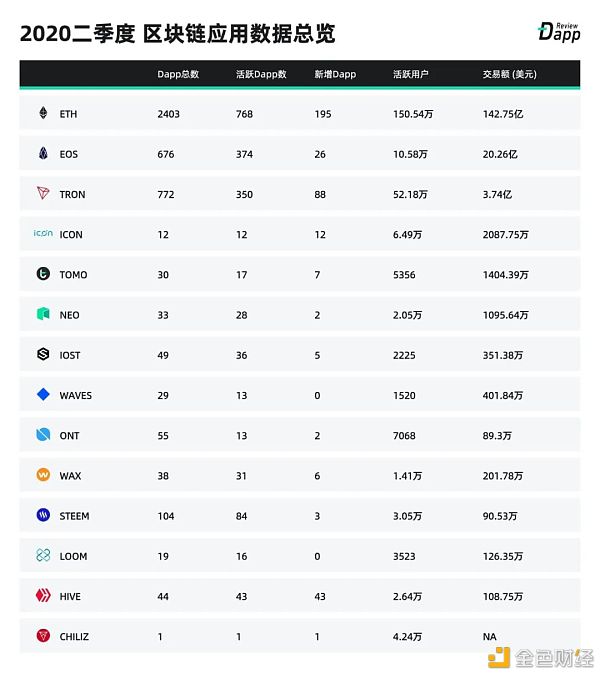Click the Dapp总数 column header
The height and width of the screenshot is (674, 600).
[x=177, y=75]
